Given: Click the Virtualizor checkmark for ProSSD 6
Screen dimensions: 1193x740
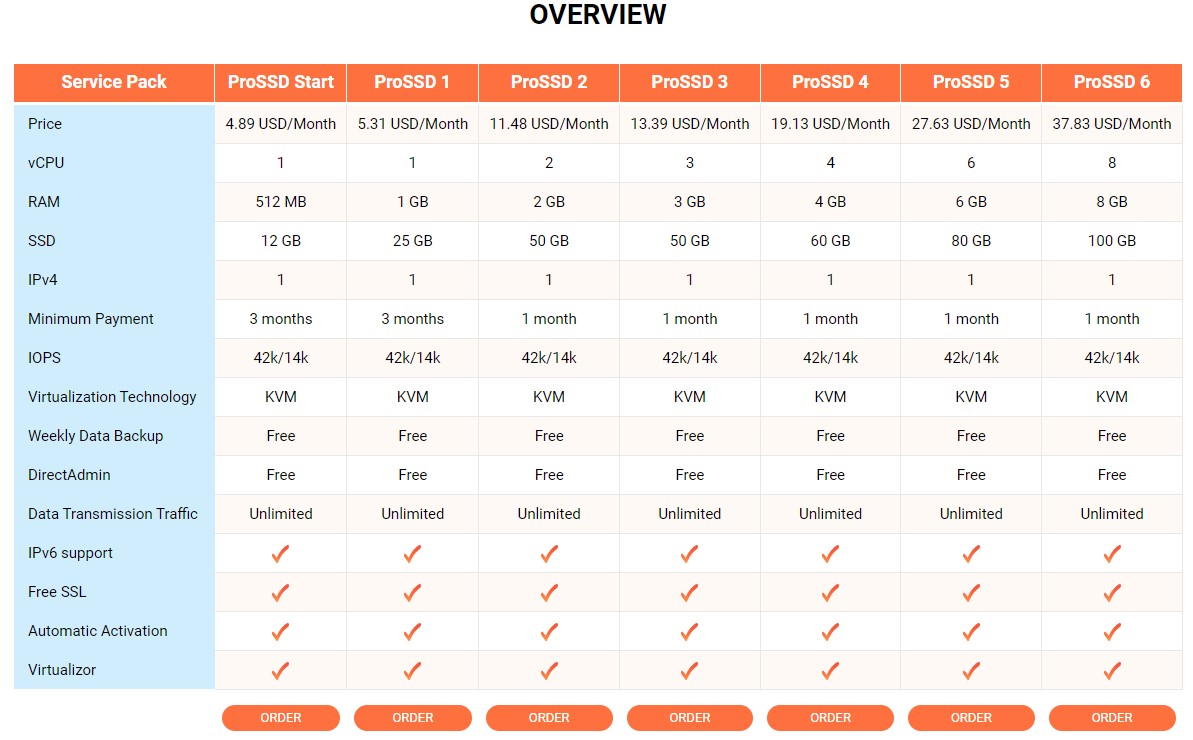Looking at the screenshot, I should [1112, 670].
